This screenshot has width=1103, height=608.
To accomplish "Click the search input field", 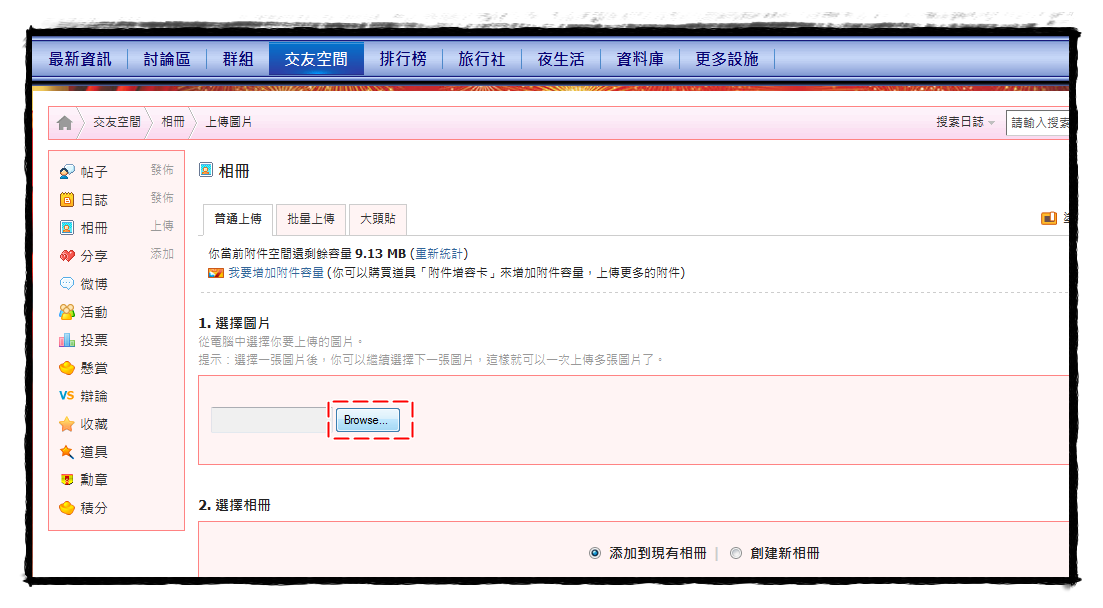I will coord(1038,122).
